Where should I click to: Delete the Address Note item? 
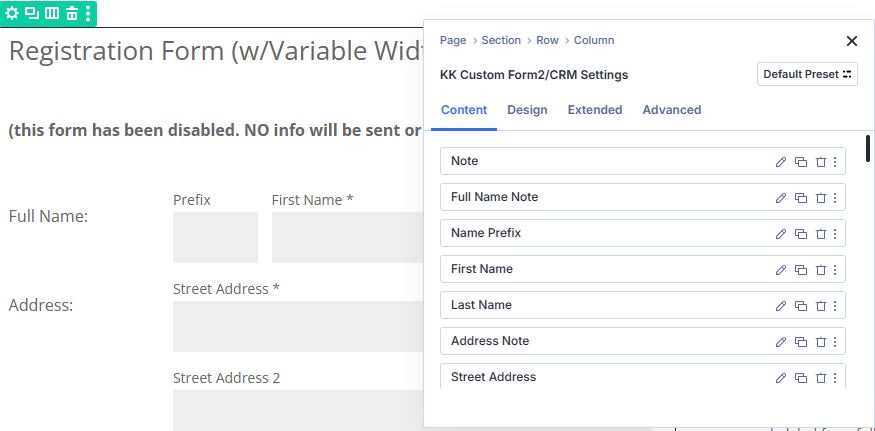[820, 342]
